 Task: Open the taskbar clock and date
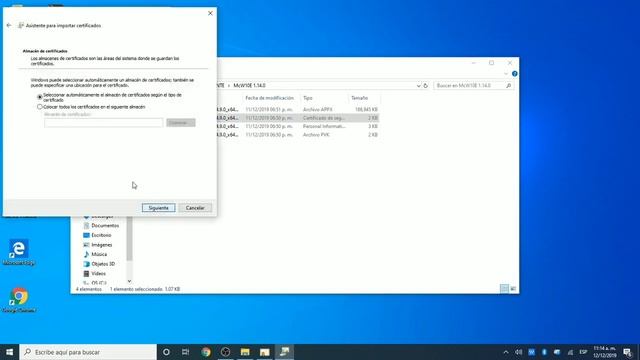[605, 352]
